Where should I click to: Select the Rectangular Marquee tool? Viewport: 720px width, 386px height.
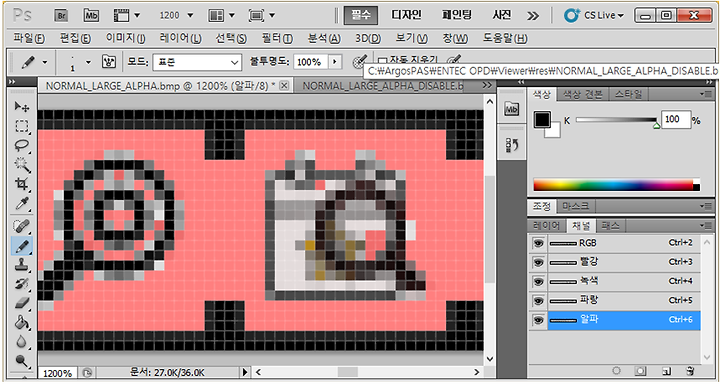pyautogui.click(x=22, y=126)
